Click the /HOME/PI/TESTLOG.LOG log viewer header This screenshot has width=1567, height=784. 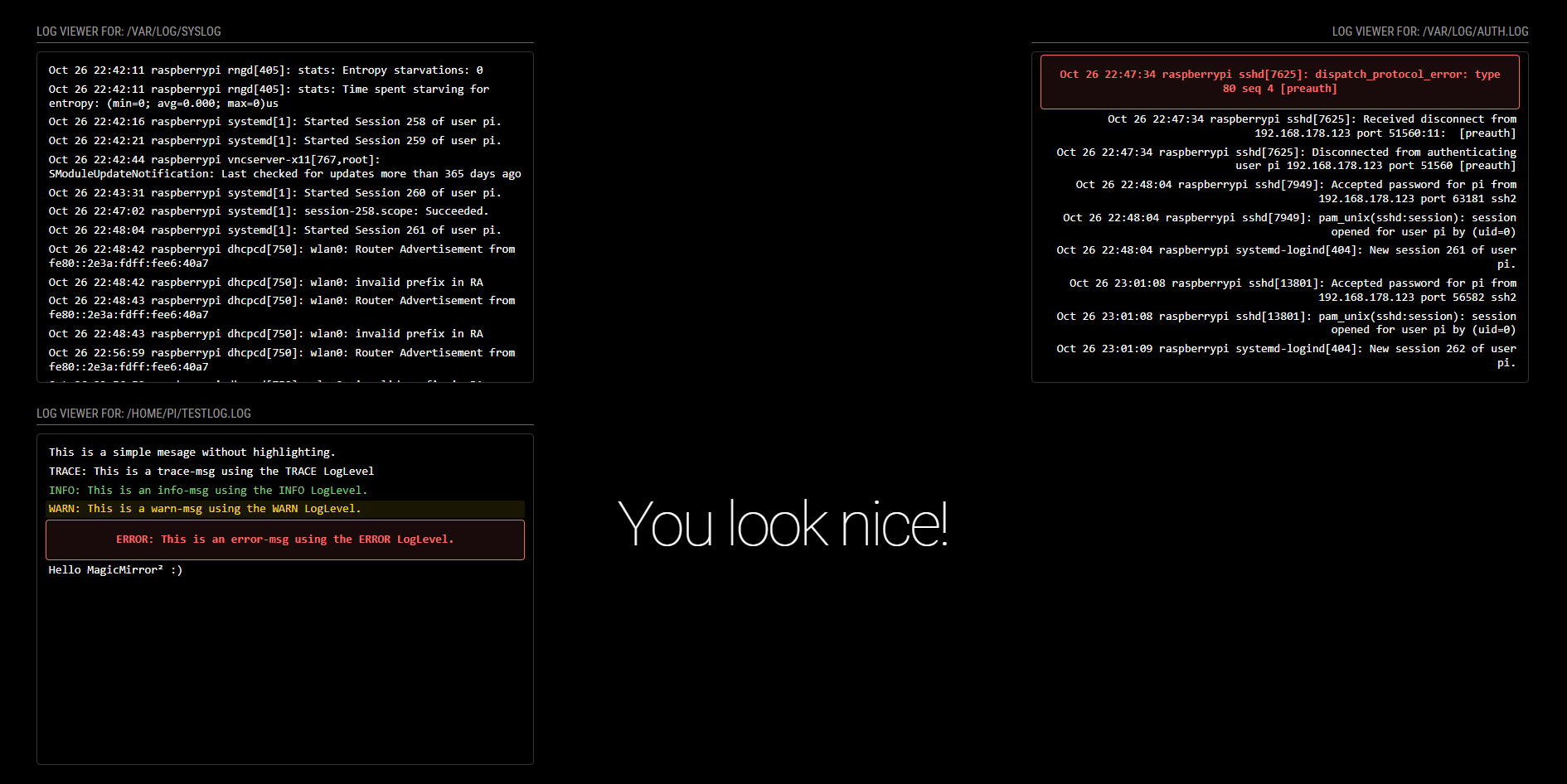tap(143, 414)
